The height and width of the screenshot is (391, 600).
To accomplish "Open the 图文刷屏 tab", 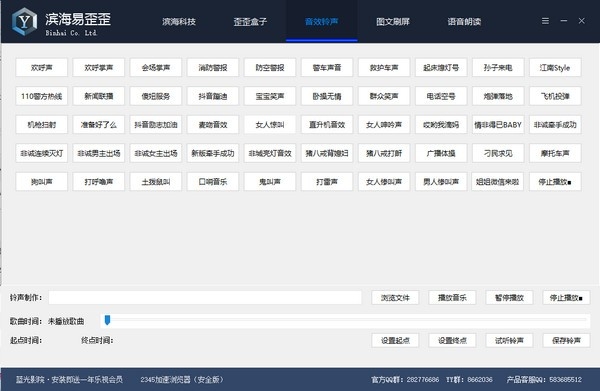I will click(x=393, y=22).
